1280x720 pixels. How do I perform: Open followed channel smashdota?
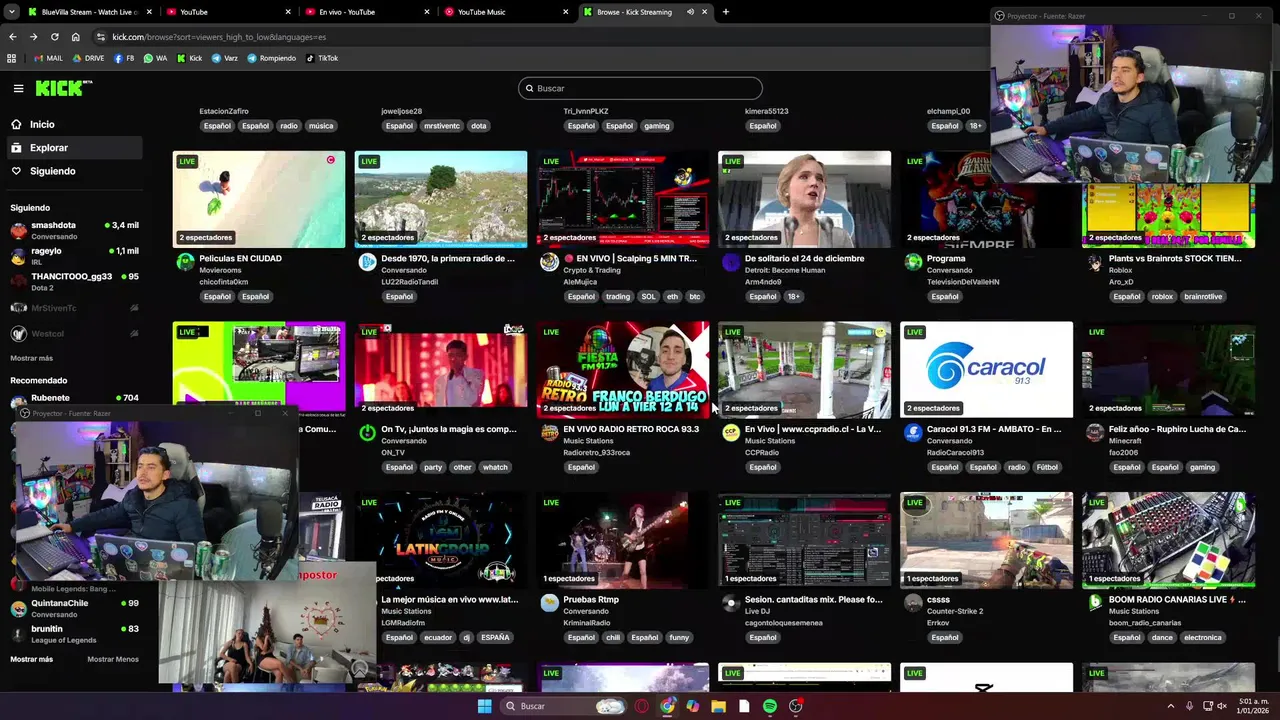[74, 230]
